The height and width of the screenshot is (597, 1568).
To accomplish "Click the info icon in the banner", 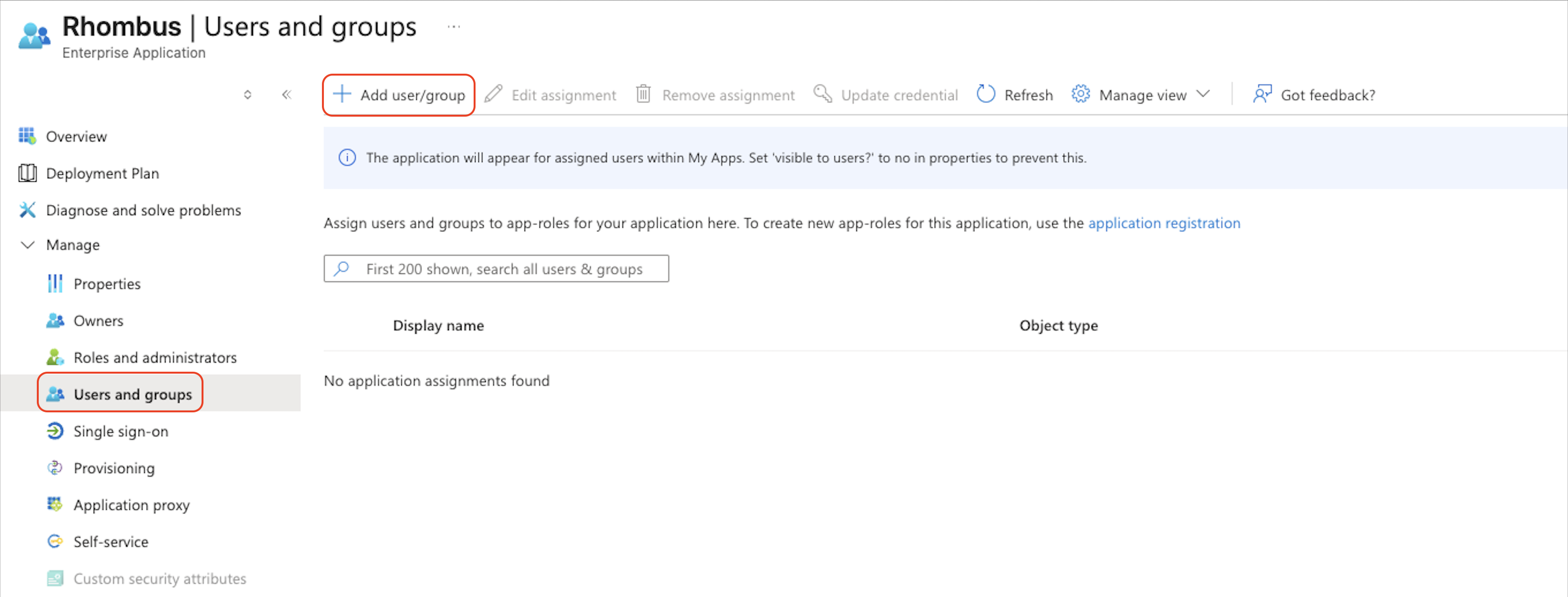I will pyautogui.click(x=347, y=158).
